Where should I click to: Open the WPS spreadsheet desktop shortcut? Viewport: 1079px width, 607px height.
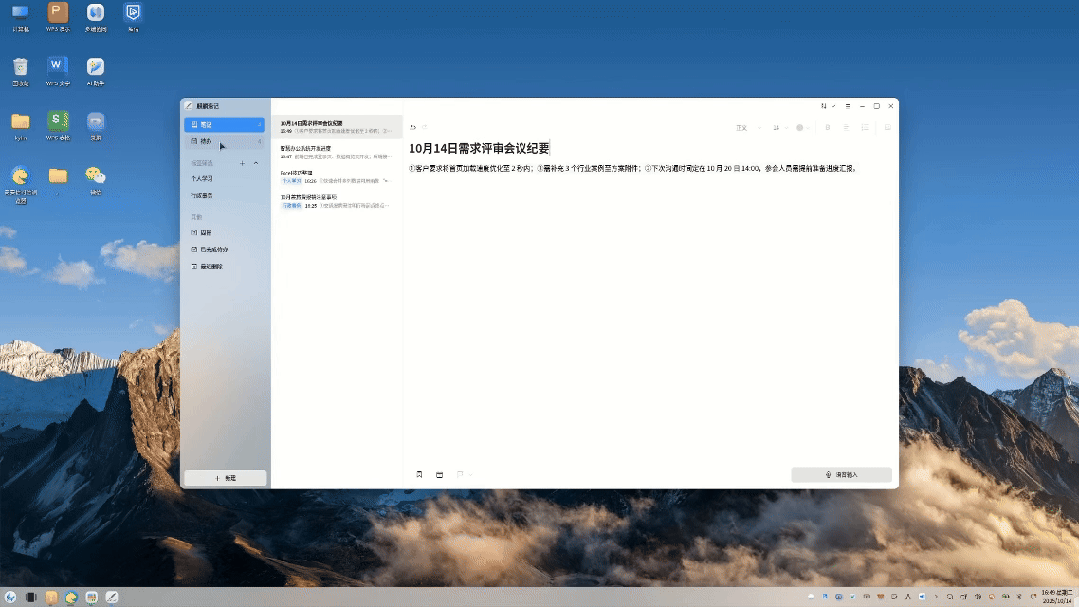pyautogui.click(x=58, y=121)
